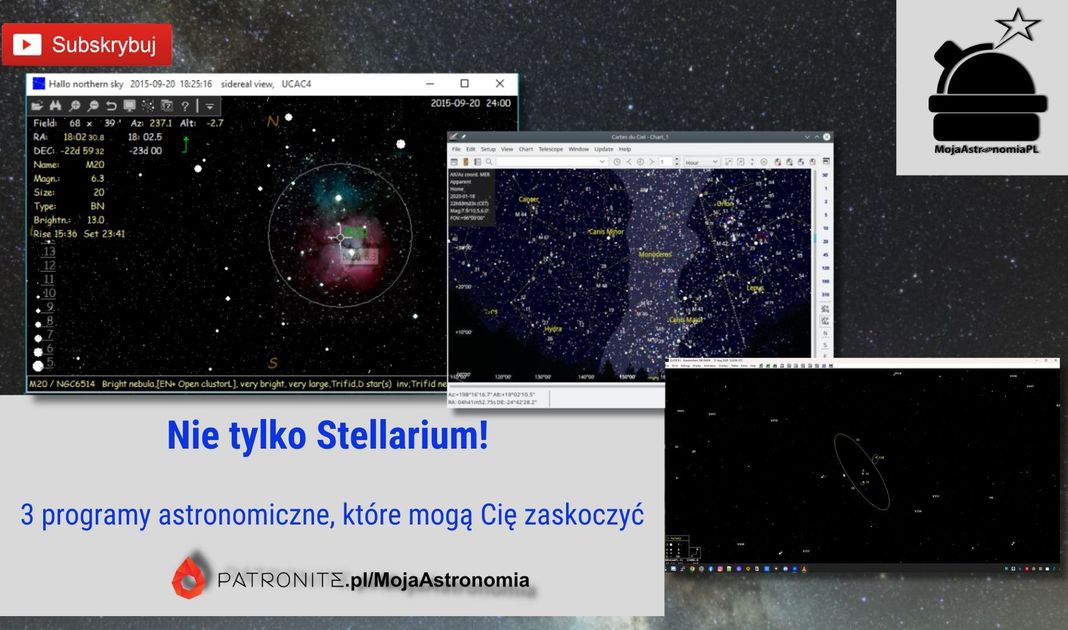The height and width of the screenshot is (630, 1068).
Task: Open Telescope menu in Cartes du Ciel
Action: point(551,148)
